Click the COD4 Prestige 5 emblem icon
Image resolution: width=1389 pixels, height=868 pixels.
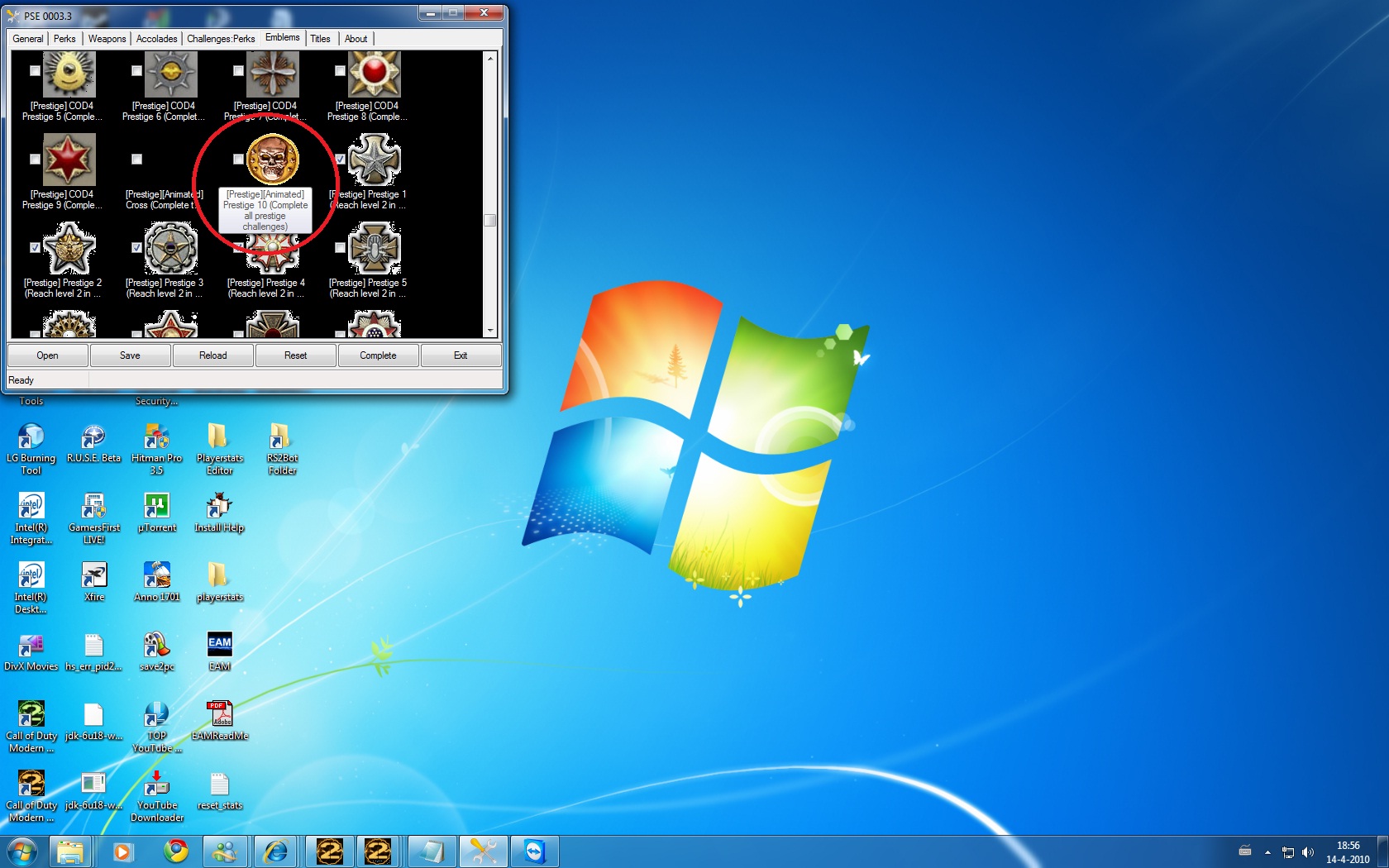tap(69, 73)
